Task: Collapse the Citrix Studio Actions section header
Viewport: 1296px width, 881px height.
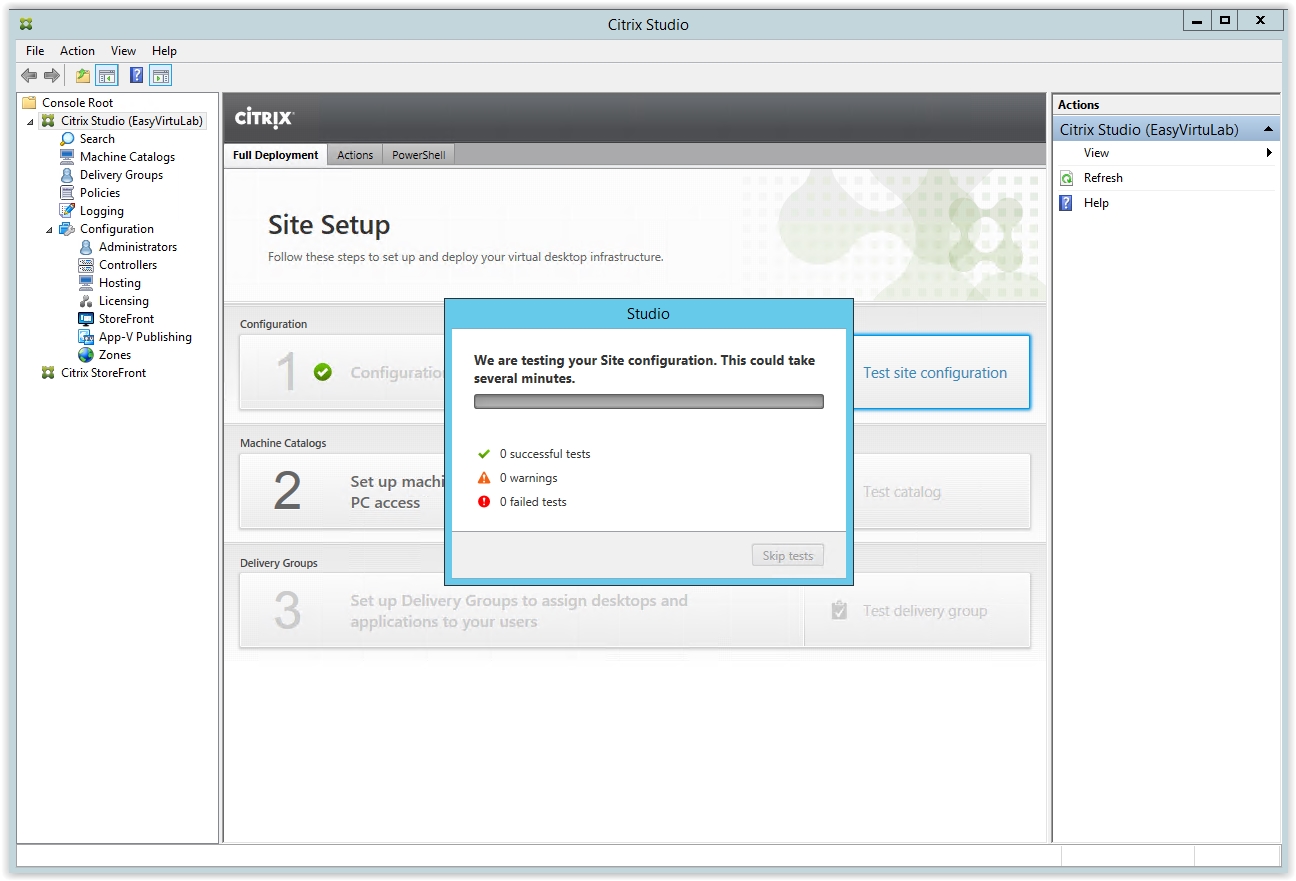Action: pos(1268,130)
